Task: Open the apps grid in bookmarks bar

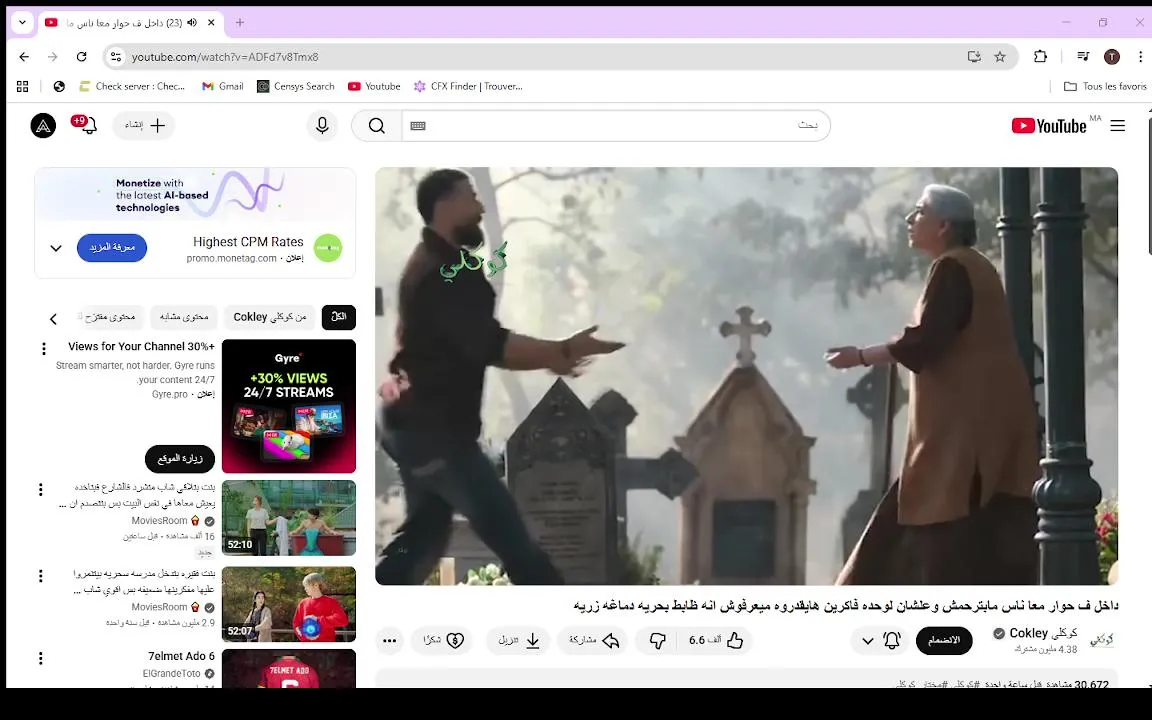Action: coord(23,86)
